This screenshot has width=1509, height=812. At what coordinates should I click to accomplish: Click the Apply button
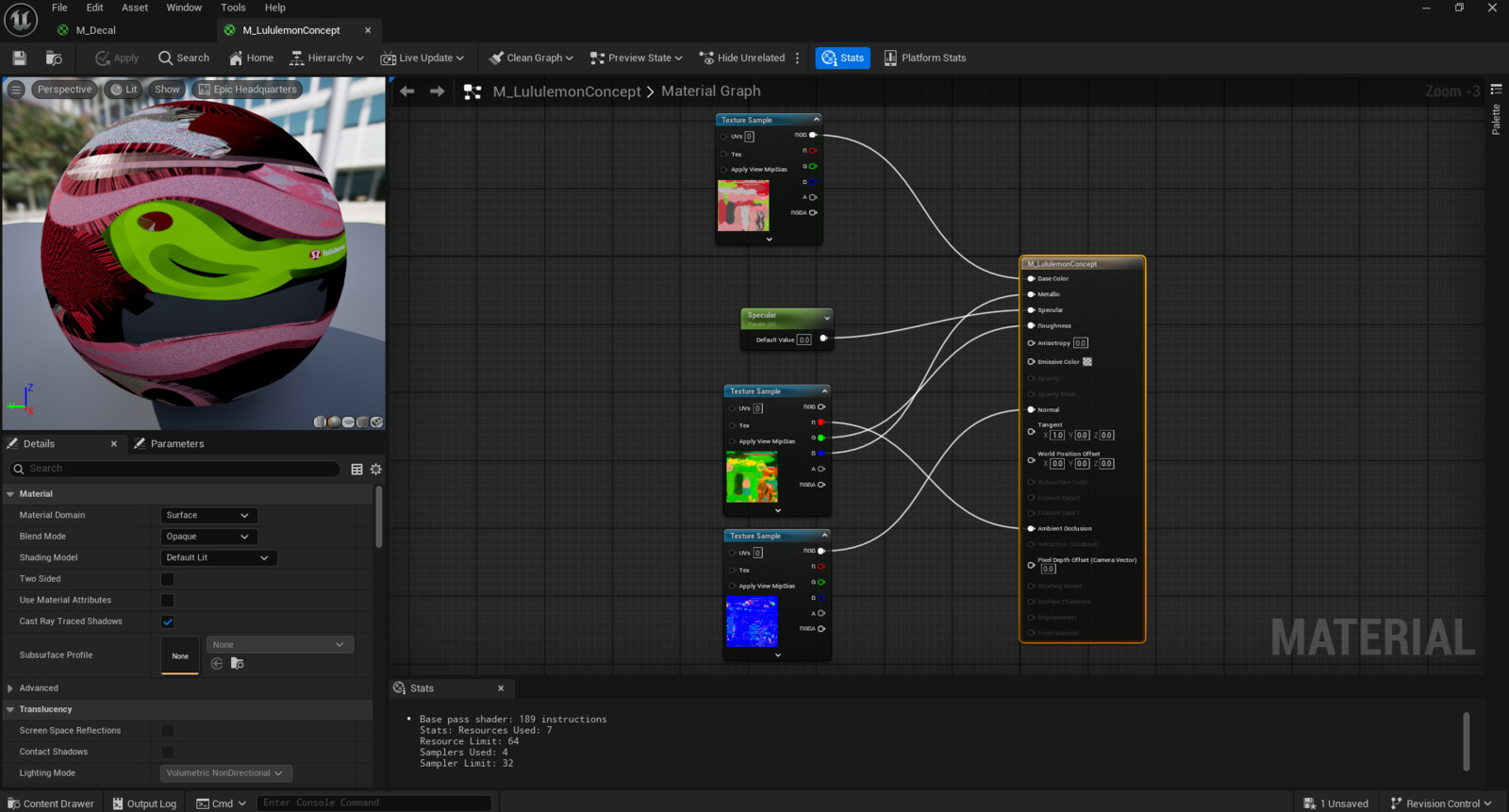click(x=117, y=58)
